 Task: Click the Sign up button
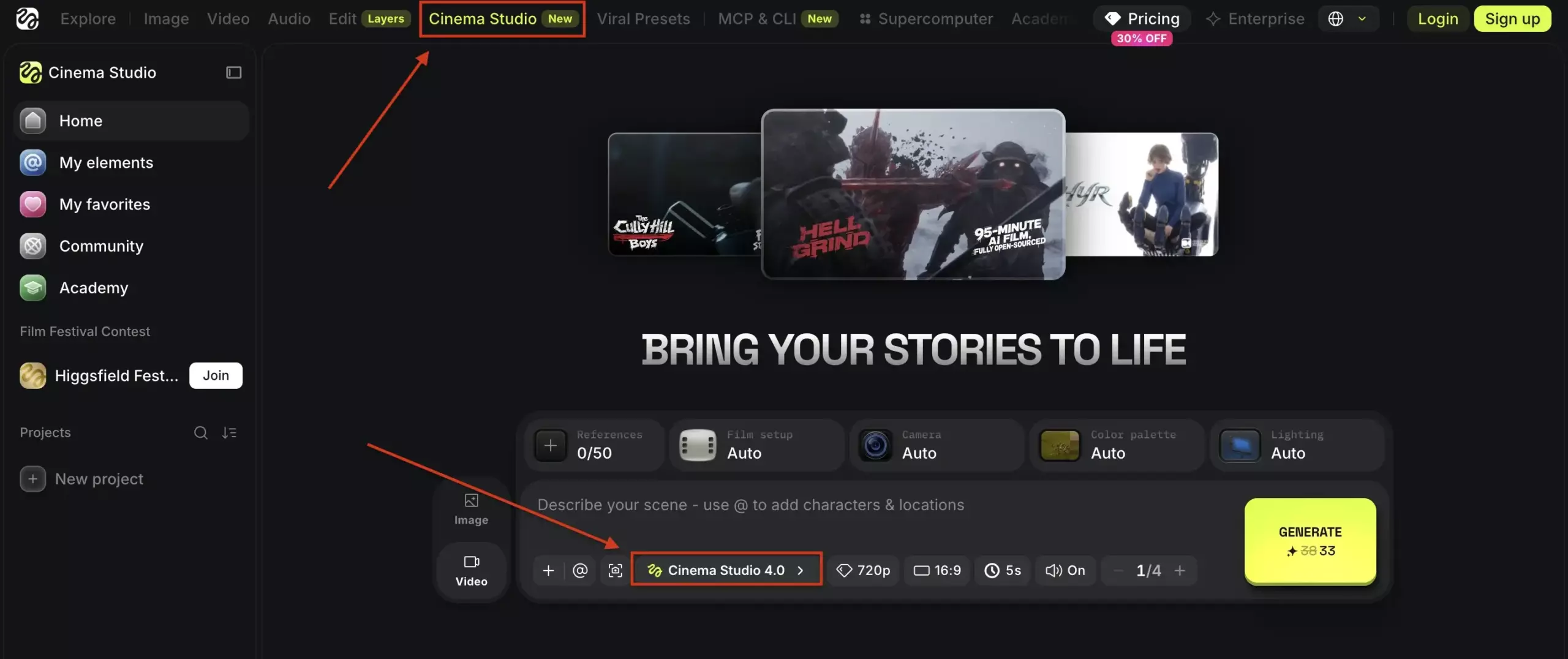[1512, 19]
